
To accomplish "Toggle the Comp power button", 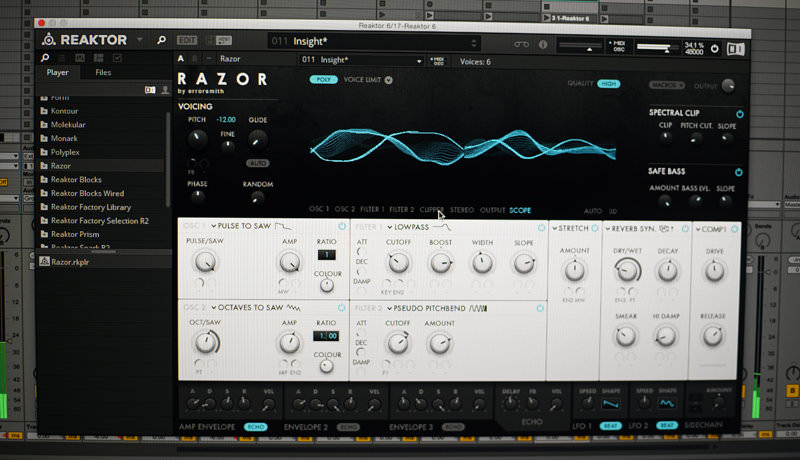I will [734, 229].
